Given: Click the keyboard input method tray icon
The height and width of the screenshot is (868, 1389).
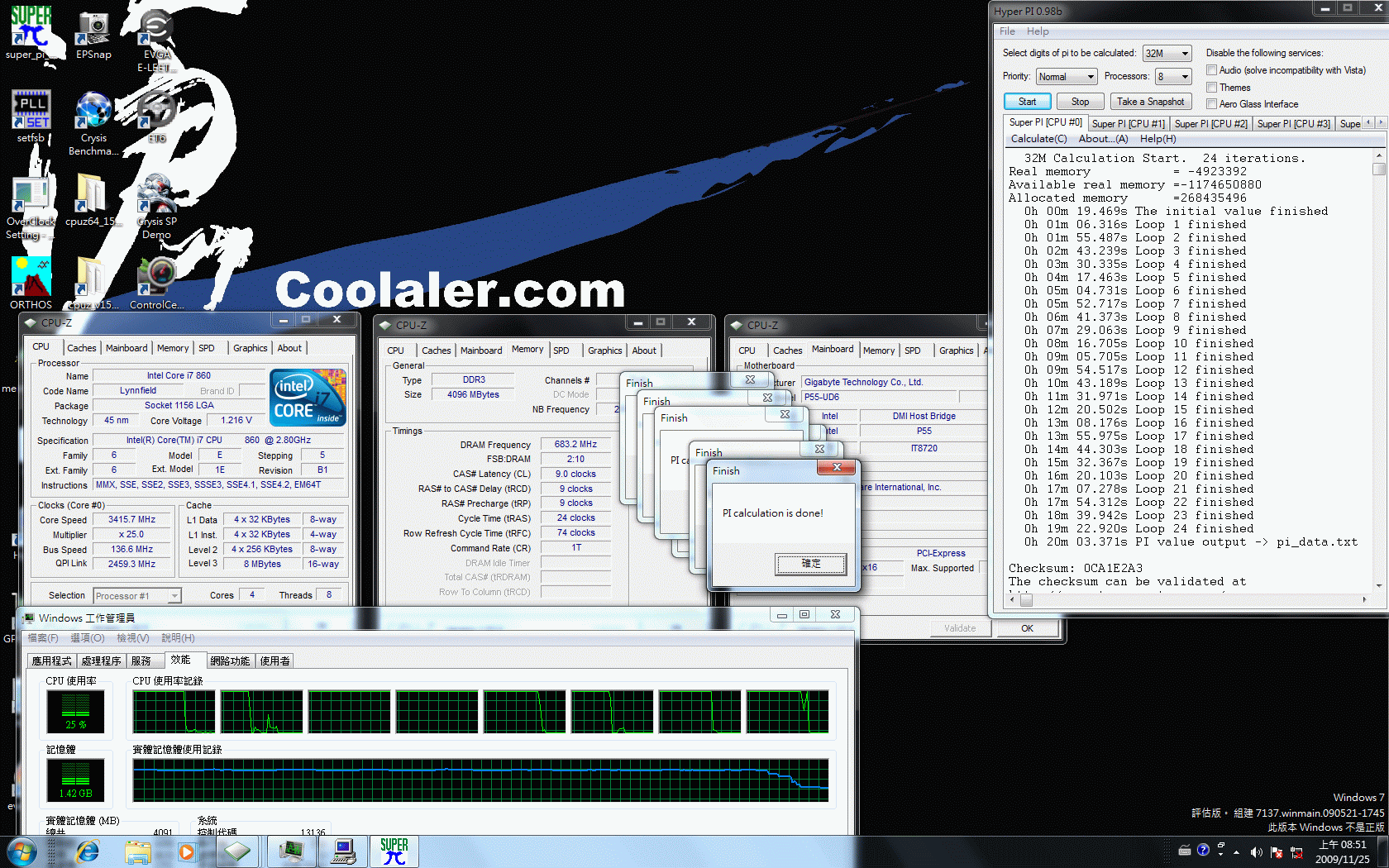Looking at the screenshot, I should 1185,850.
